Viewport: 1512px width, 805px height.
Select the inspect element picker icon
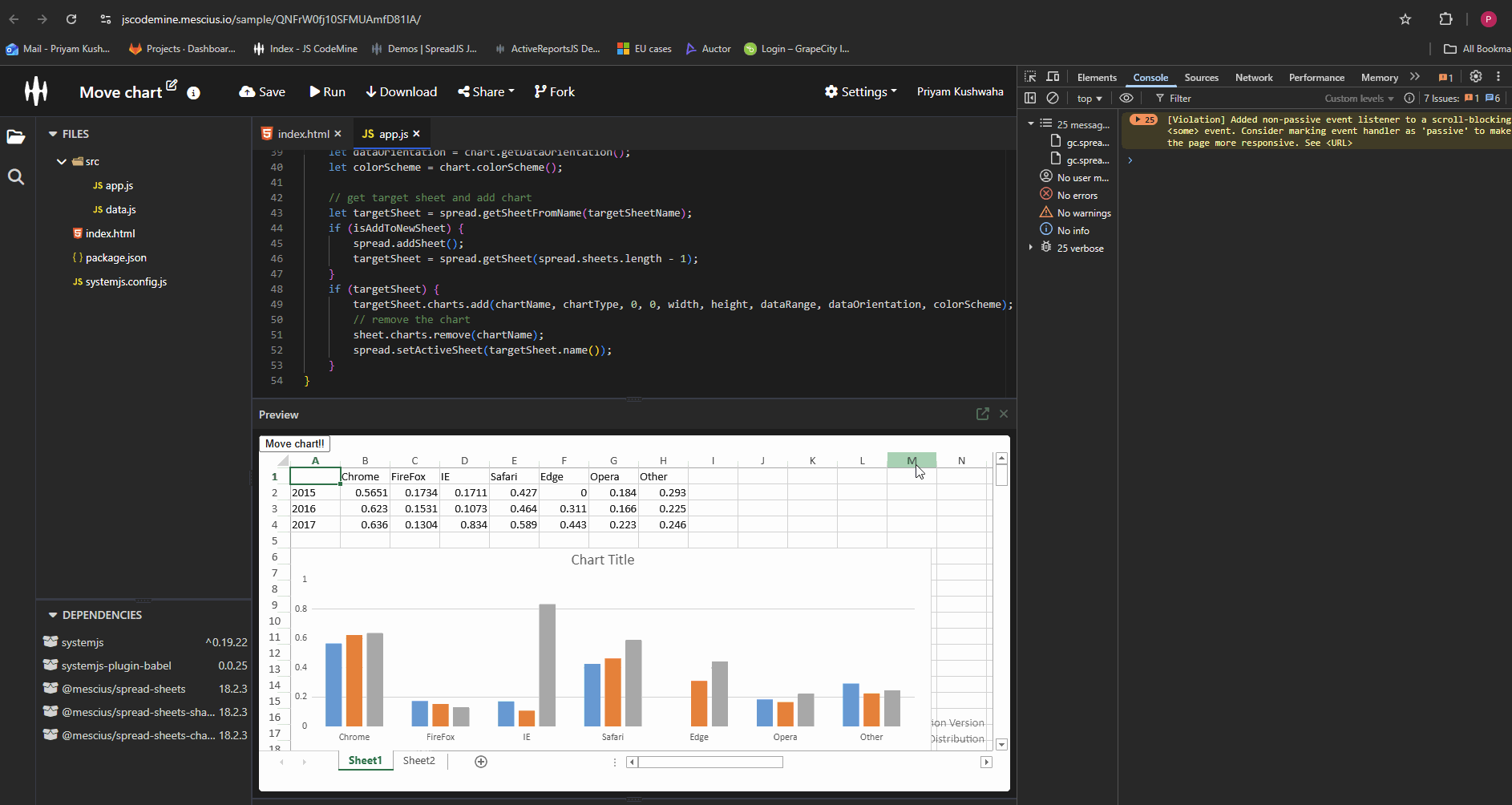1030,77
